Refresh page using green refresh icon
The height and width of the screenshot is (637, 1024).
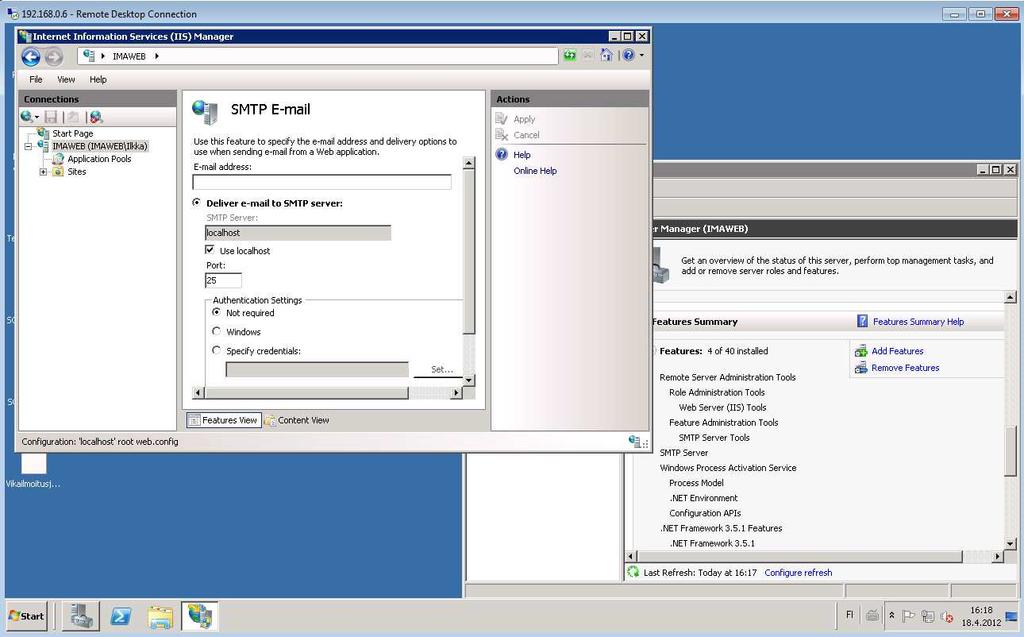(x=570, y=56)
